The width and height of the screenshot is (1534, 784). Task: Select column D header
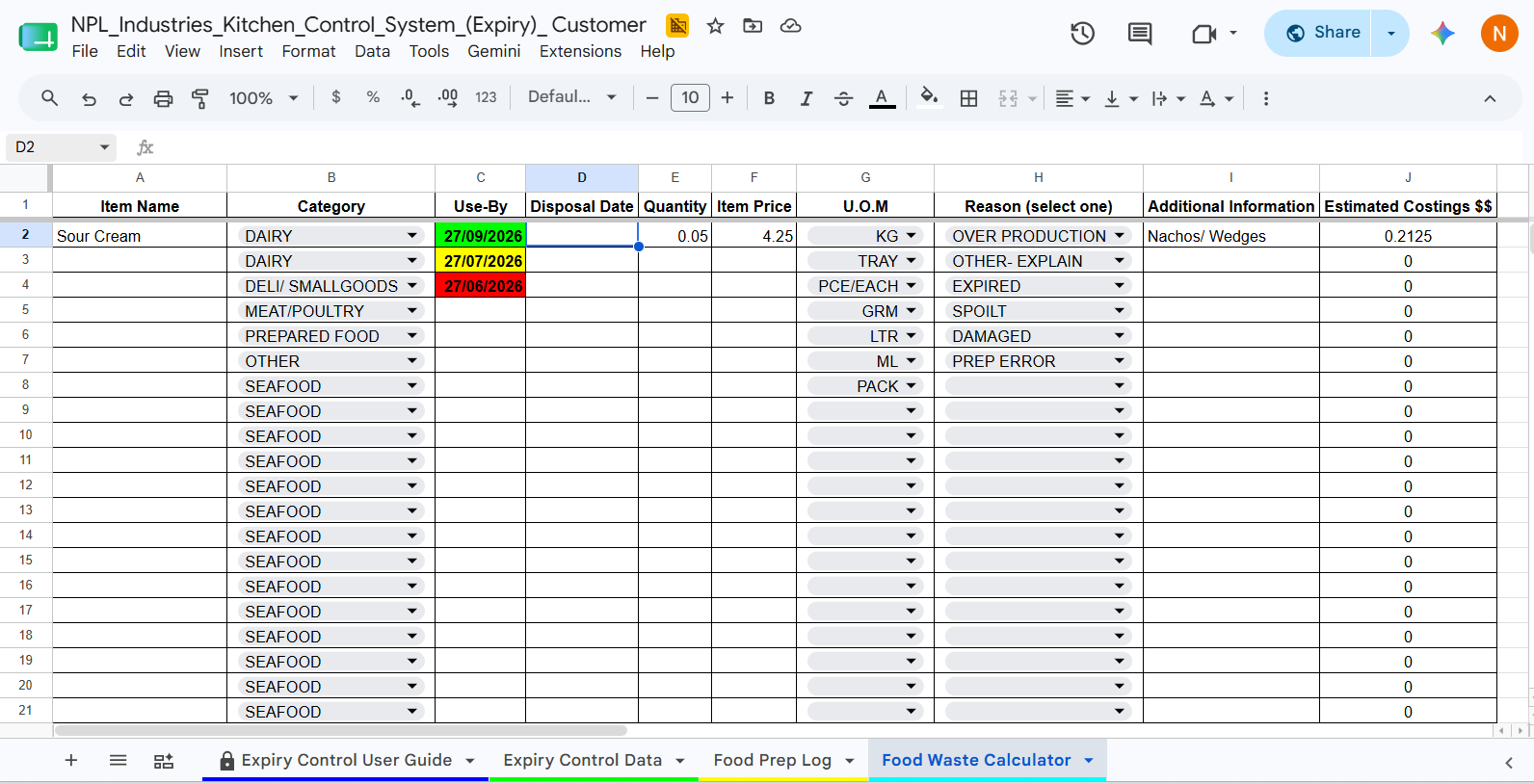(x=582, y=177)
